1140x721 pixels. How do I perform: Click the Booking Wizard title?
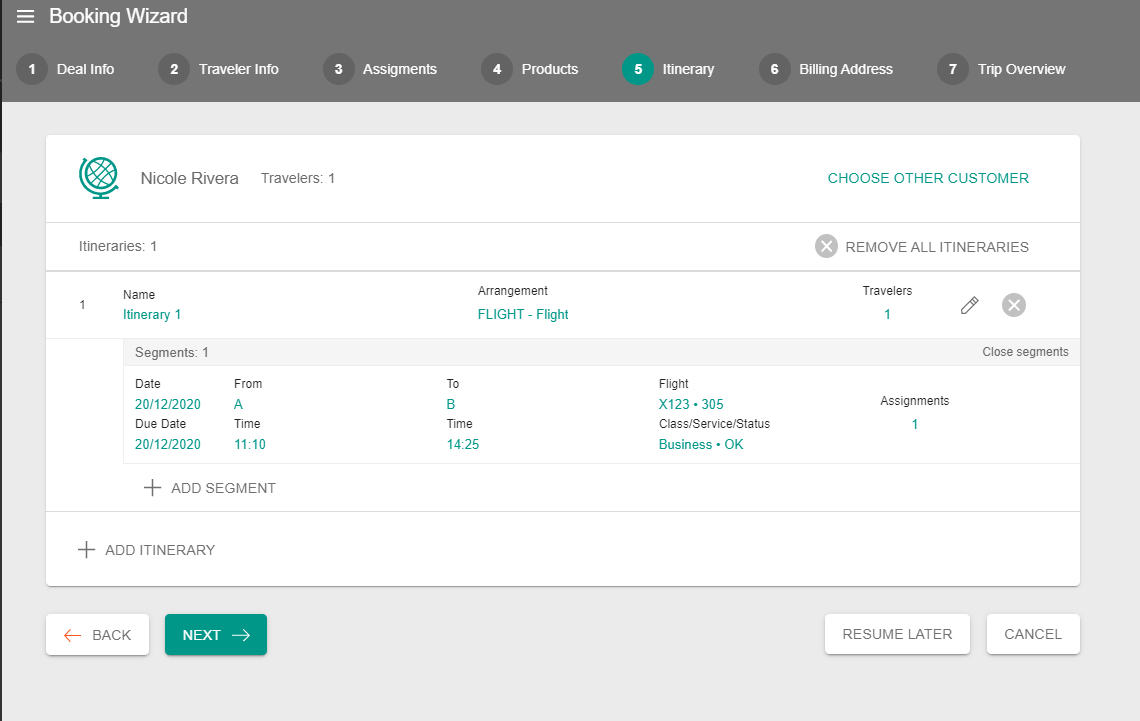[118, 16]
